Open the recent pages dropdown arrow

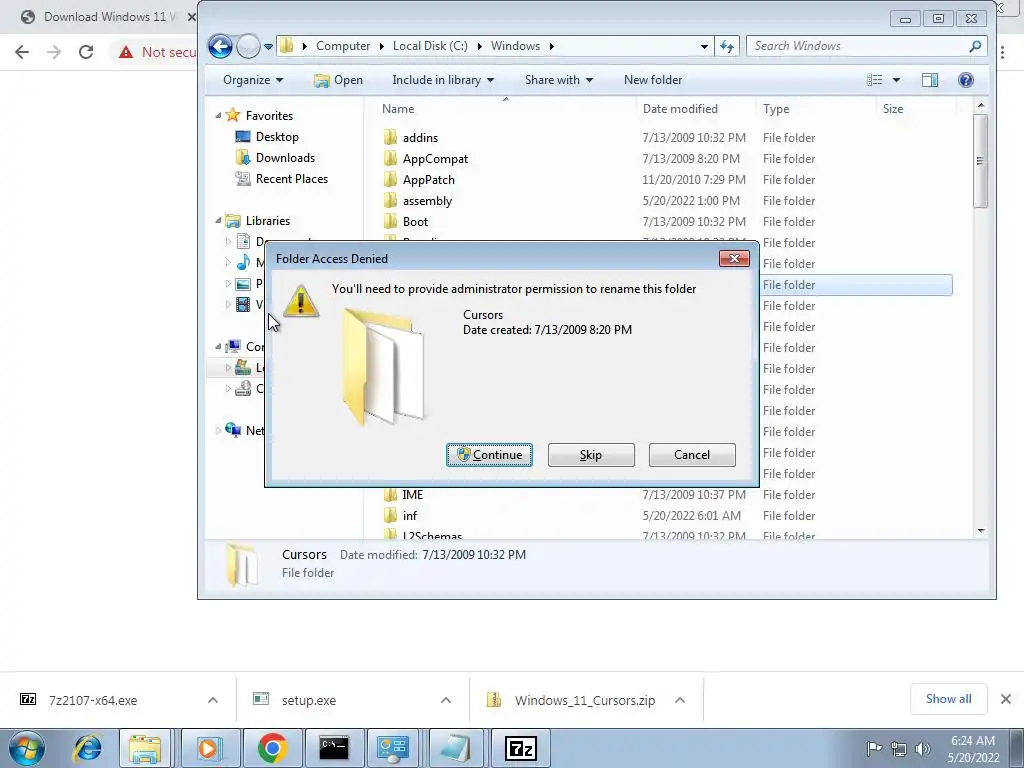268,46
